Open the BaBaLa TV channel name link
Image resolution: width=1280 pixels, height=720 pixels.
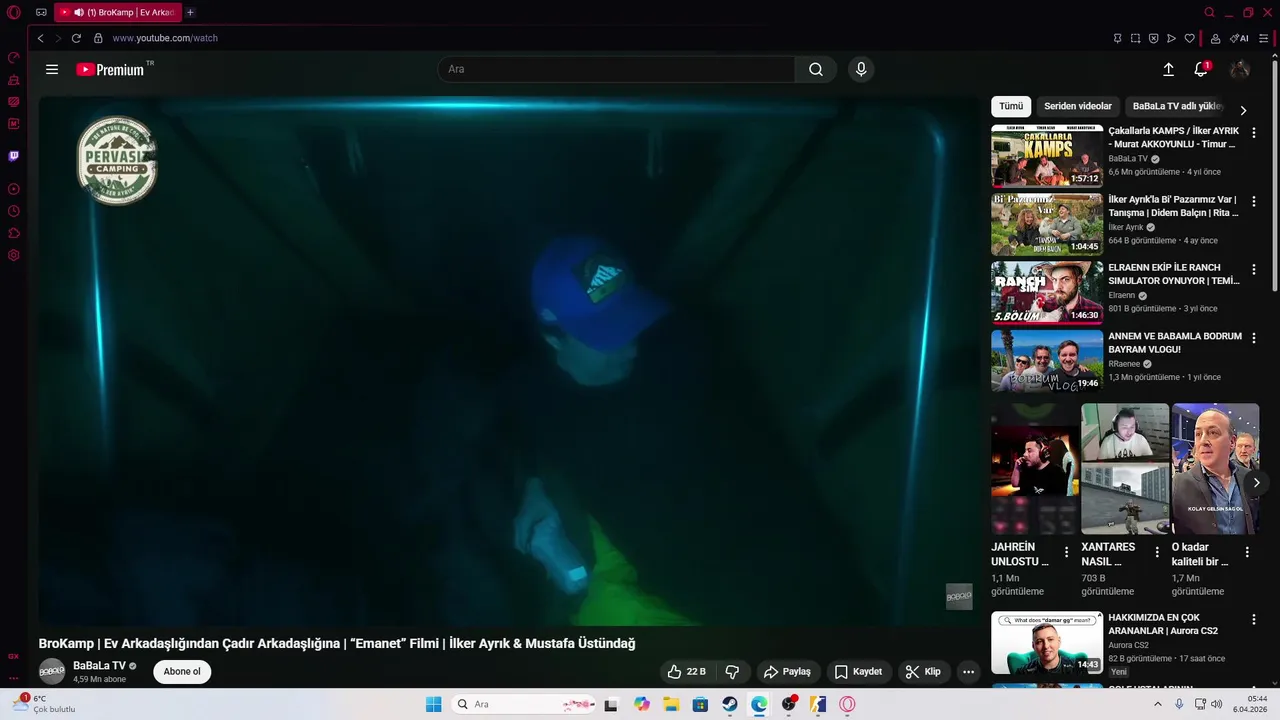[x=99, y=666]
